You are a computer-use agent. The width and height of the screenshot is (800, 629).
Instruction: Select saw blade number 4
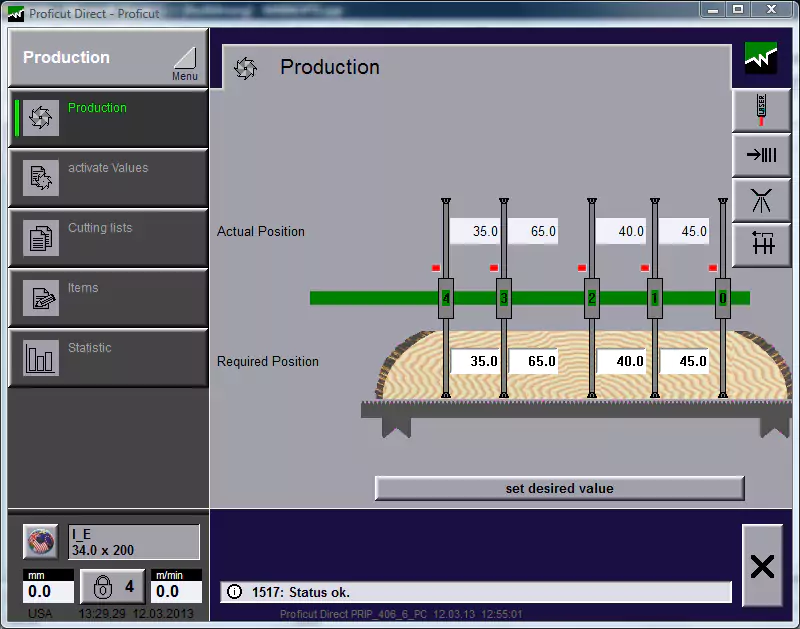coord(446,298)
